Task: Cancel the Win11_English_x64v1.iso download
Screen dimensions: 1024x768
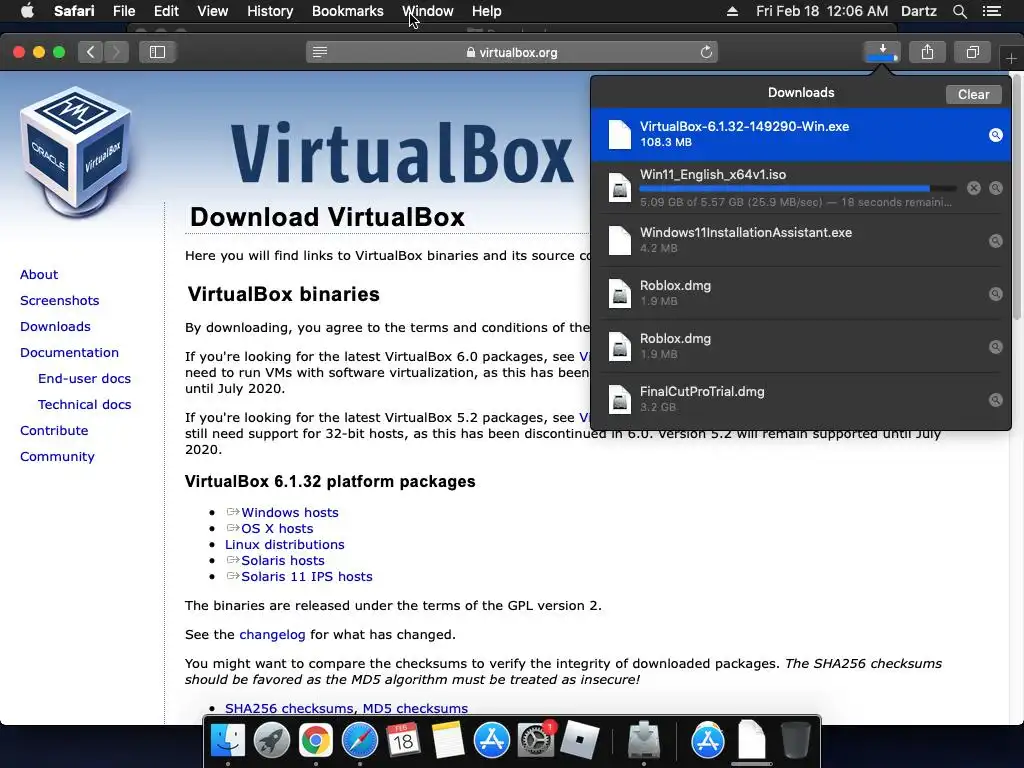Action: click(974, 188)
